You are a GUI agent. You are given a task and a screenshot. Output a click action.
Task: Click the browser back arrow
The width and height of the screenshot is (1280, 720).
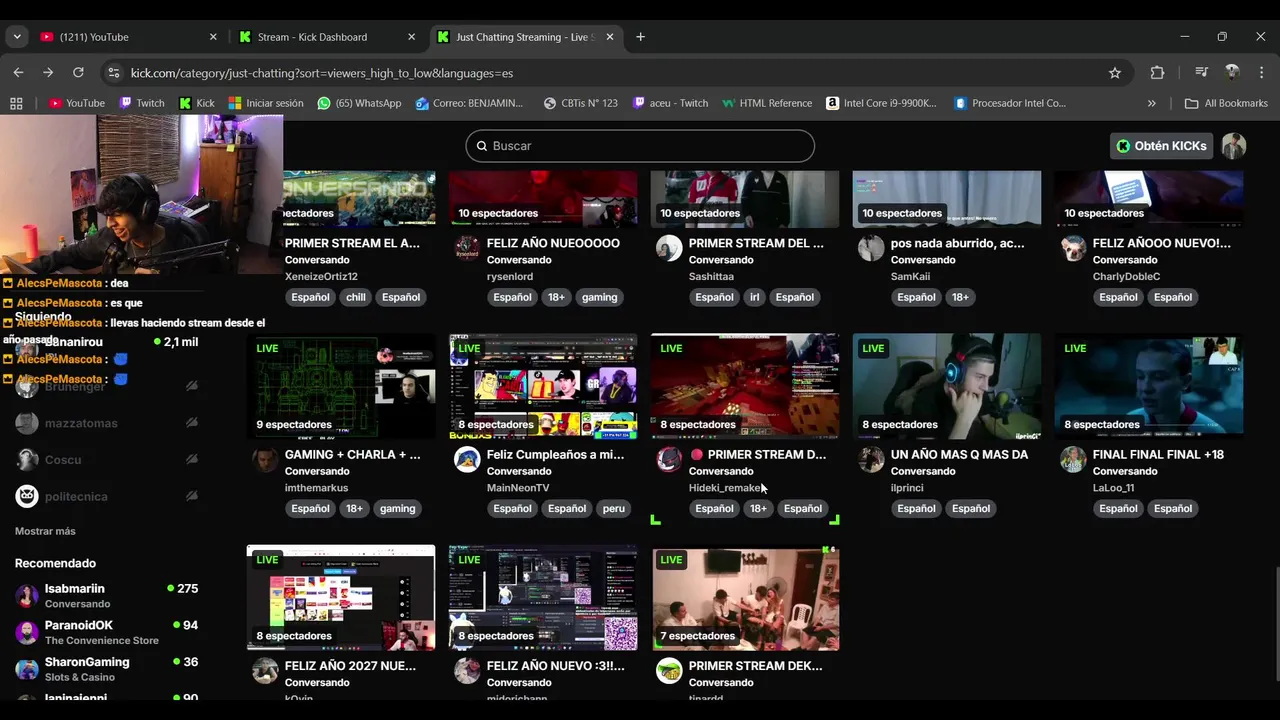coord(18,72)
